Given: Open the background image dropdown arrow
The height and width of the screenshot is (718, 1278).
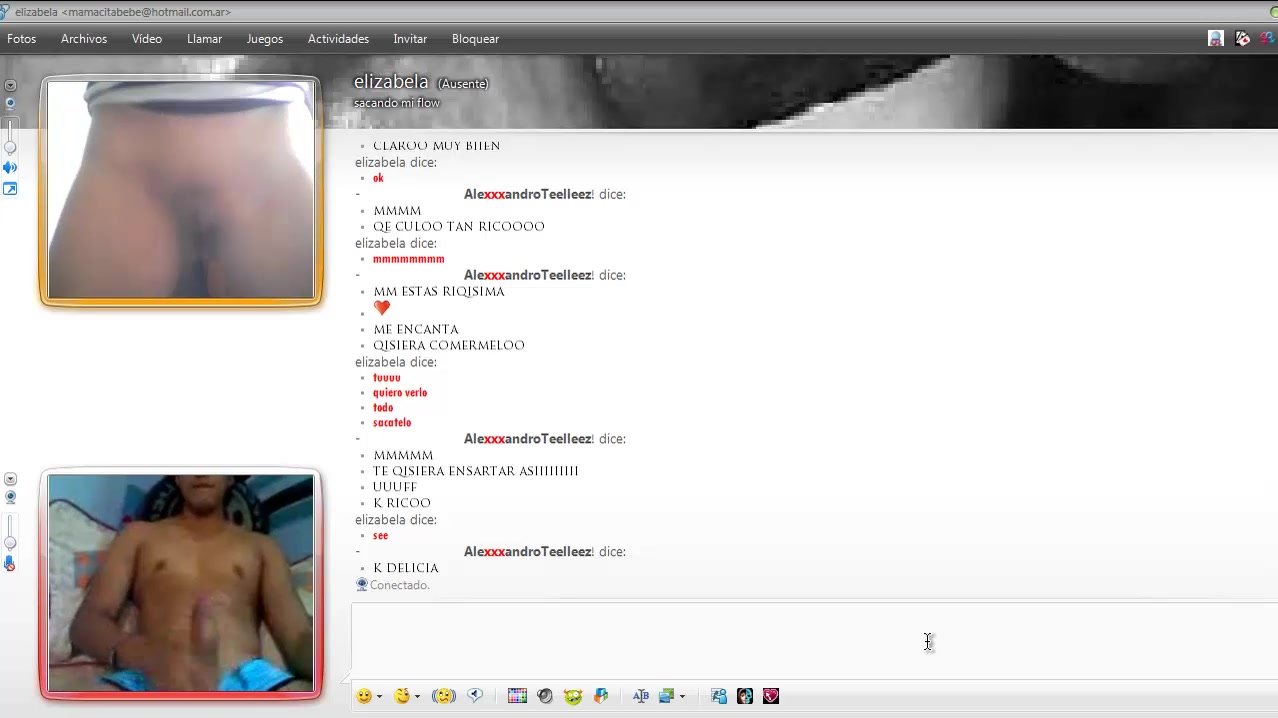Looking at the screenshot, I should point(682,697).
